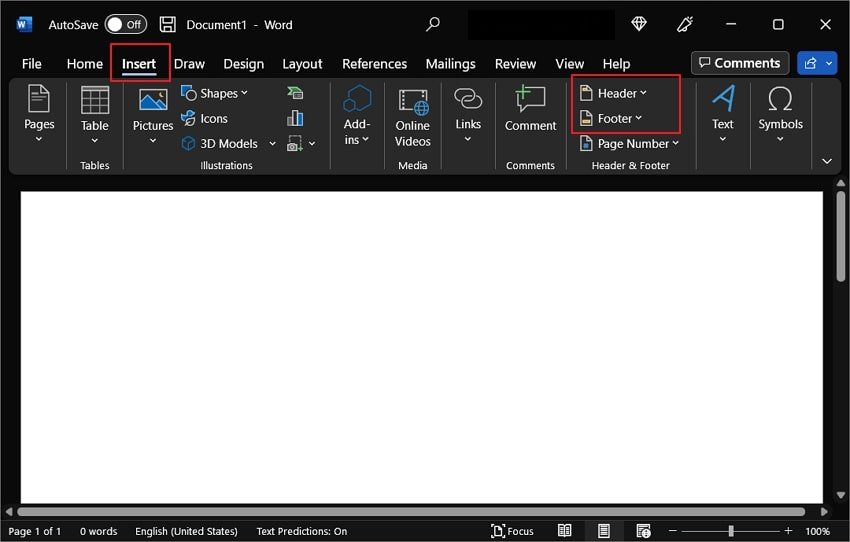Expand the 3D Models dropdown arrow
This screenshot has width=850, height=542.
click(273, 144)
